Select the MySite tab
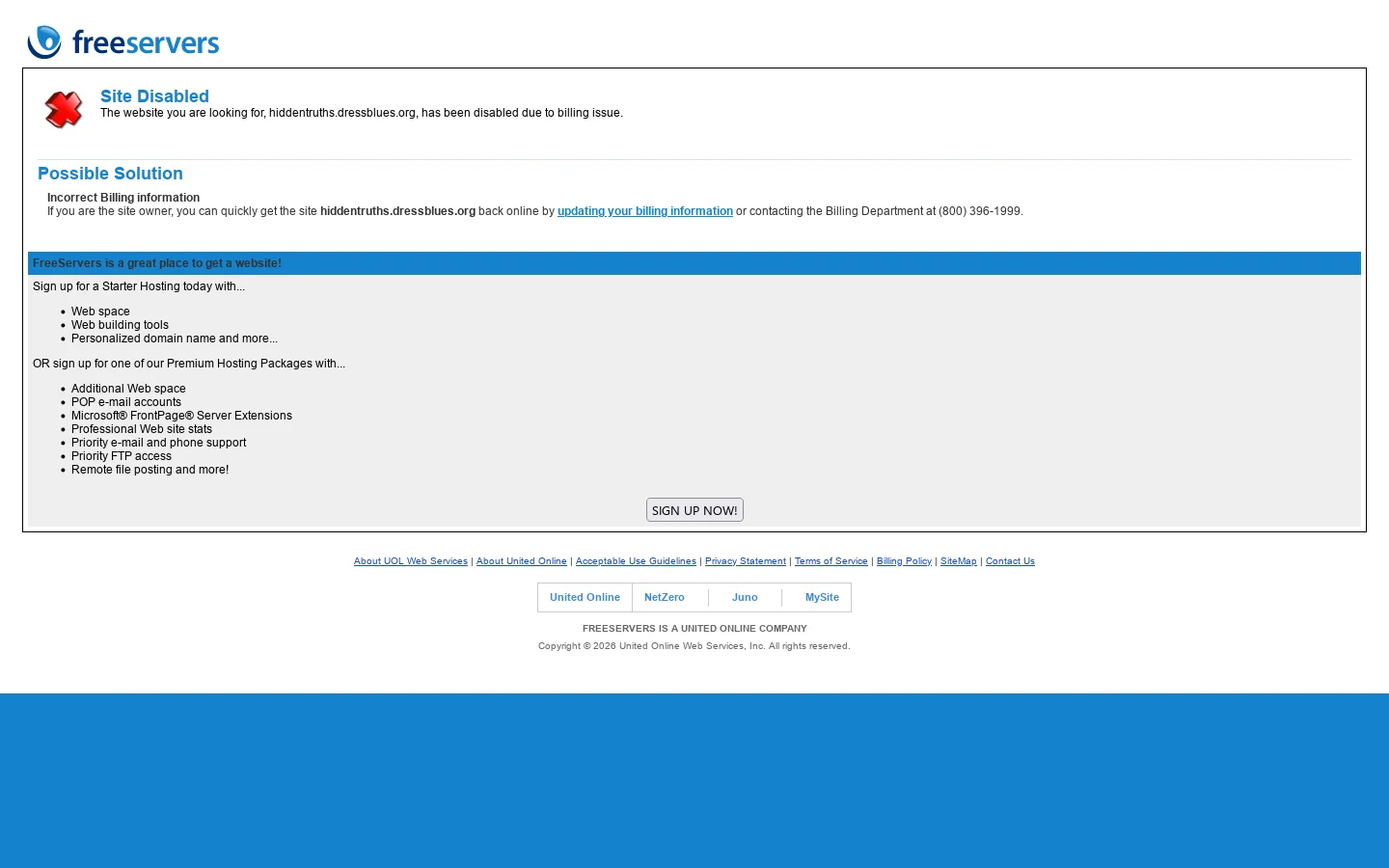 [822, 597]
